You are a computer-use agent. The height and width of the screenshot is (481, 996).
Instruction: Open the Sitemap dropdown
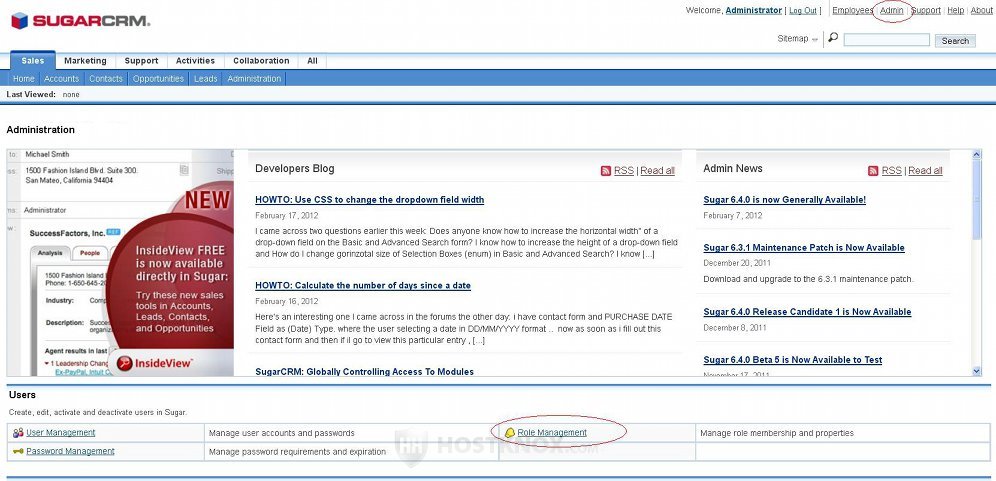tap(797, 39)
